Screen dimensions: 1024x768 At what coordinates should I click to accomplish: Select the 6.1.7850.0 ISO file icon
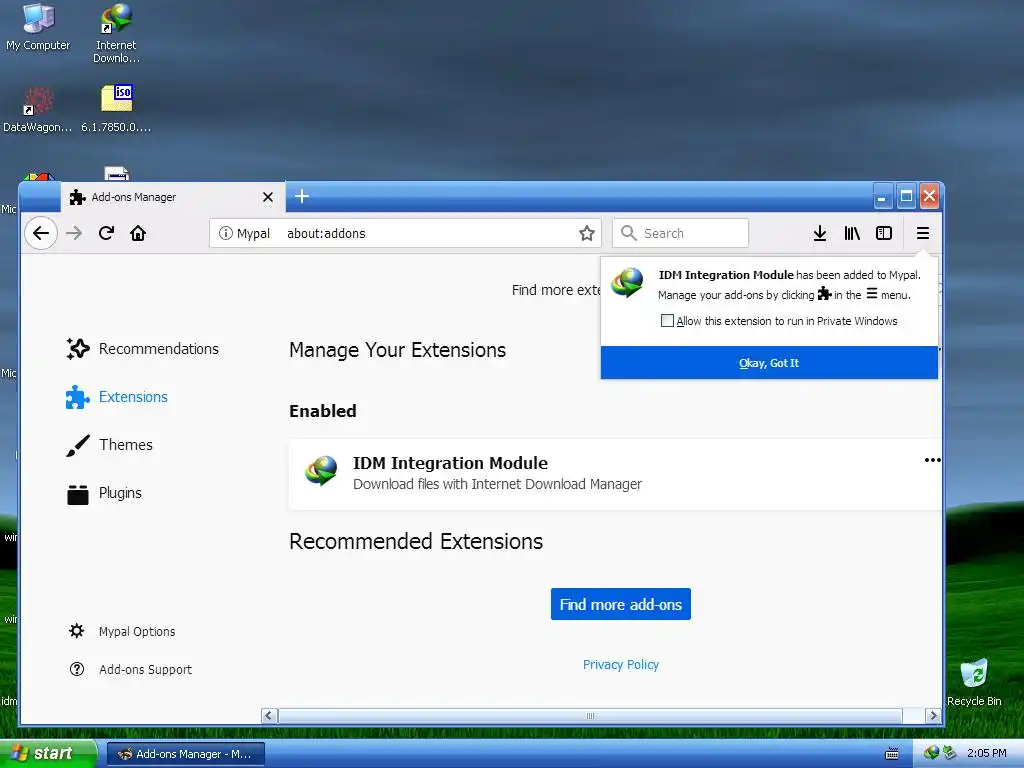(x=116, y=109)
